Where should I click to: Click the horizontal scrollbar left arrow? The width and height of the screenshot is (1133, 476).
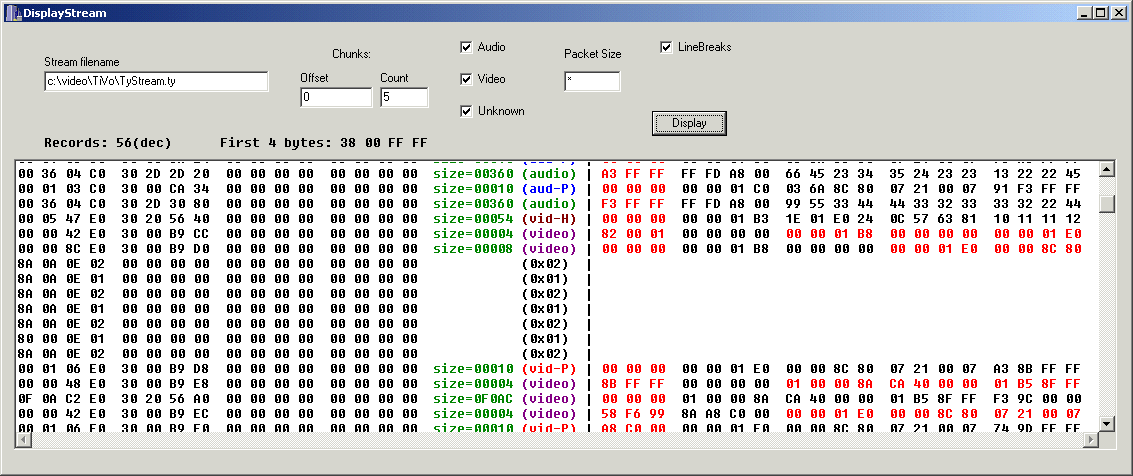(26, 439)
